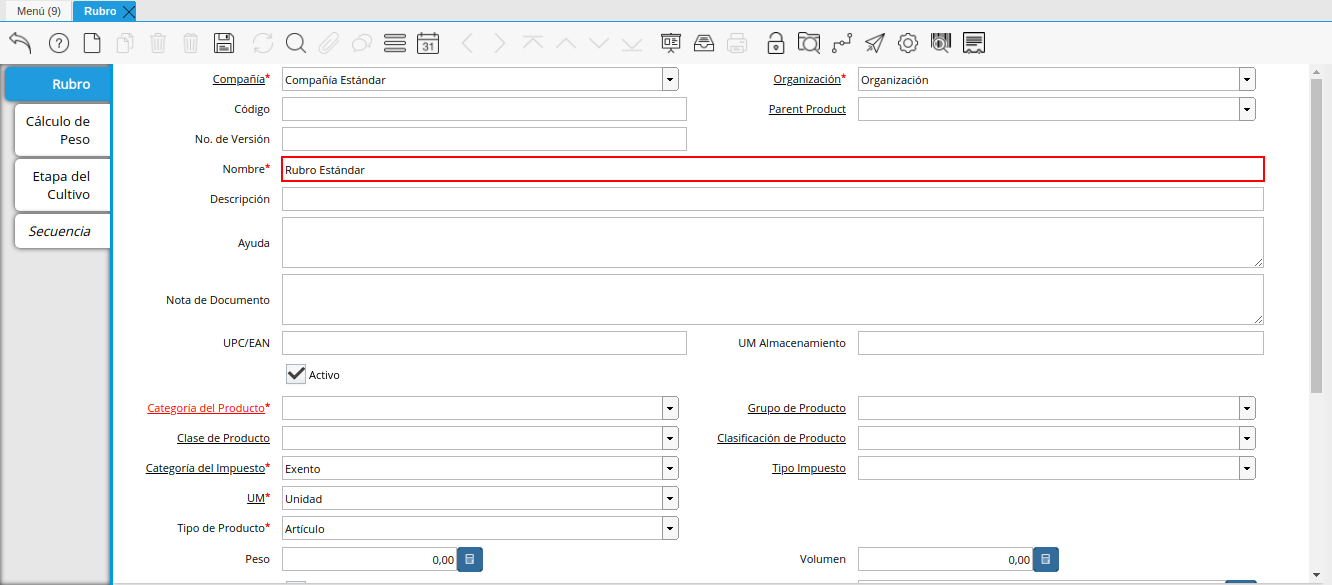Click the Organización label link
The width and height of the screenshot is (1332, 585).
coord(807,79)
